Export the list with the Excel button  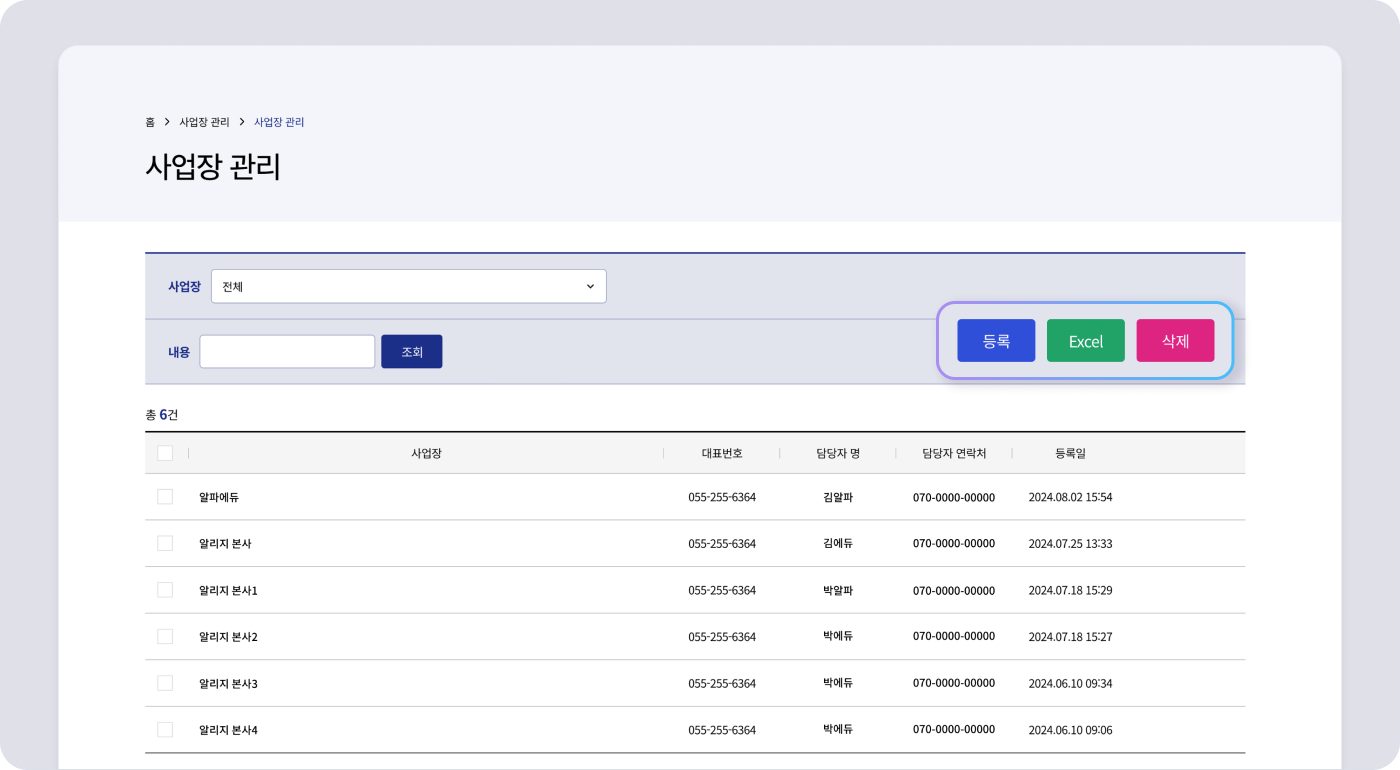coord(1085,341)
